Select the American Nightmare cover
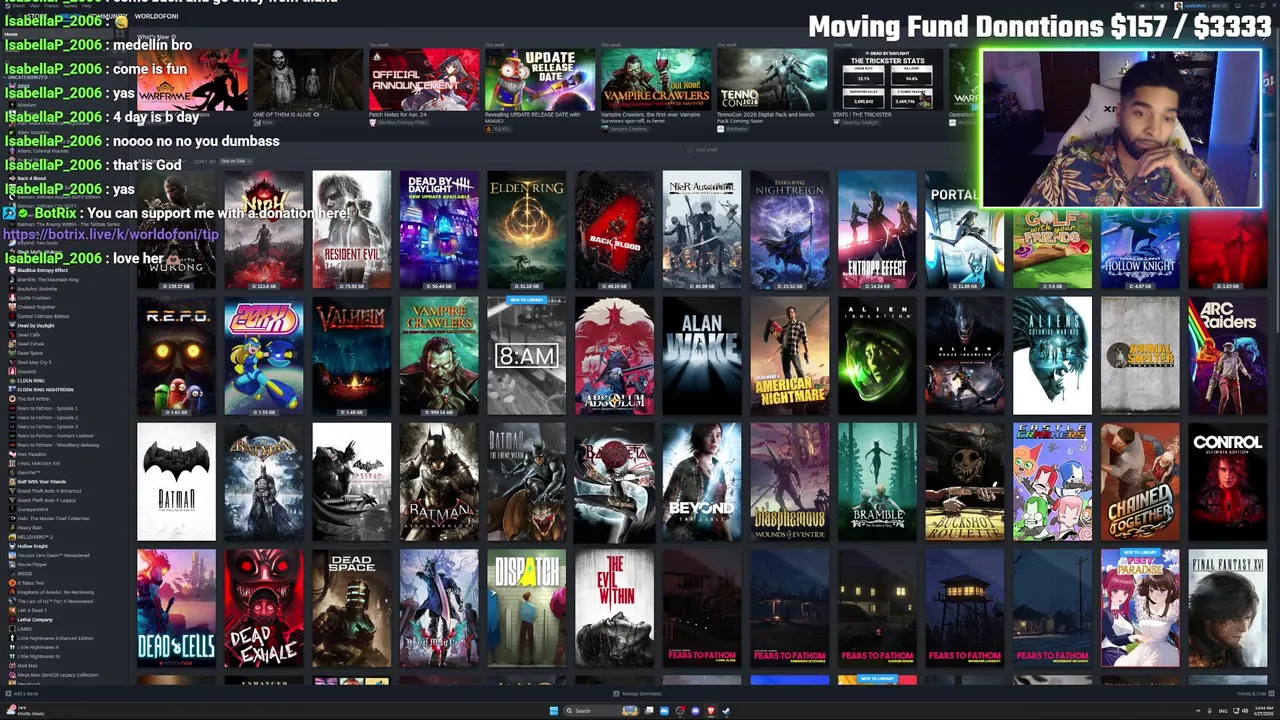Viewport: 1280px width, 720px height. pos(790,355)
